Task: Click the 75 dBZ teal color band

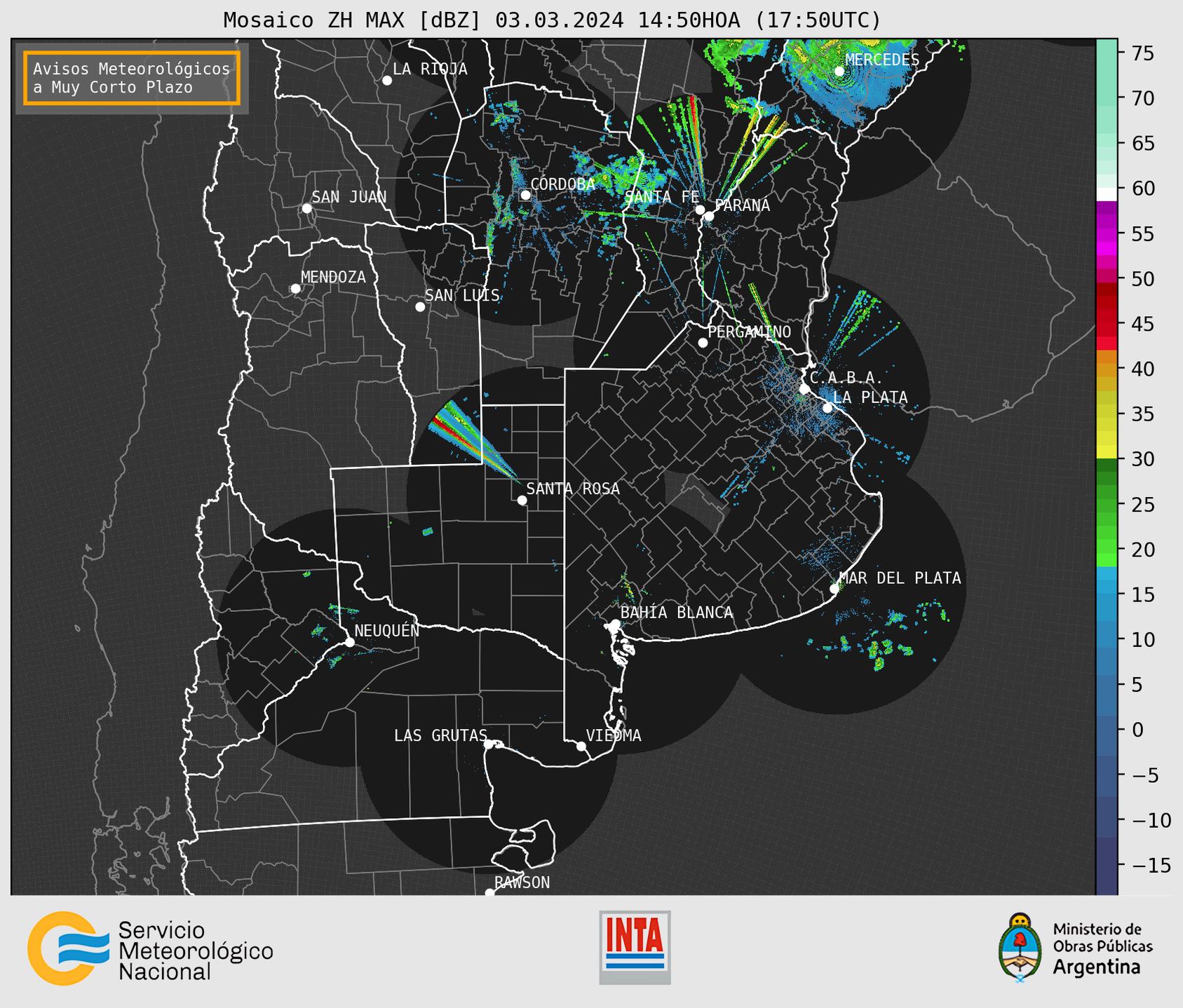Action: click(1107, 53)
